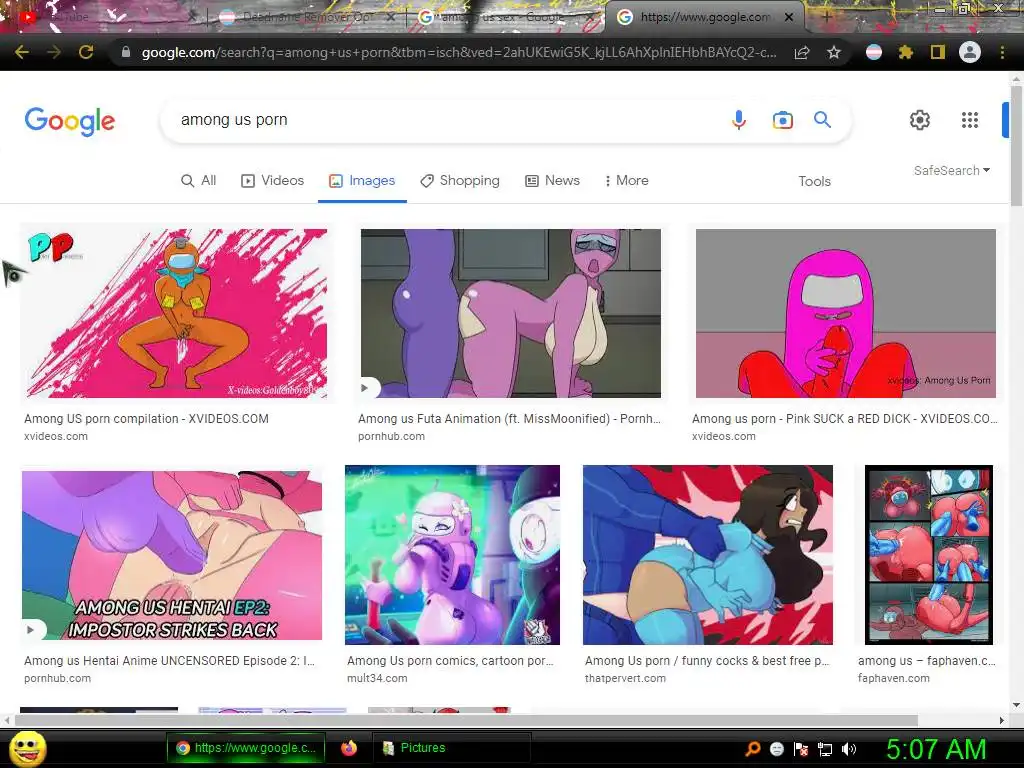Open the Tools filter button

click(814, 181)
